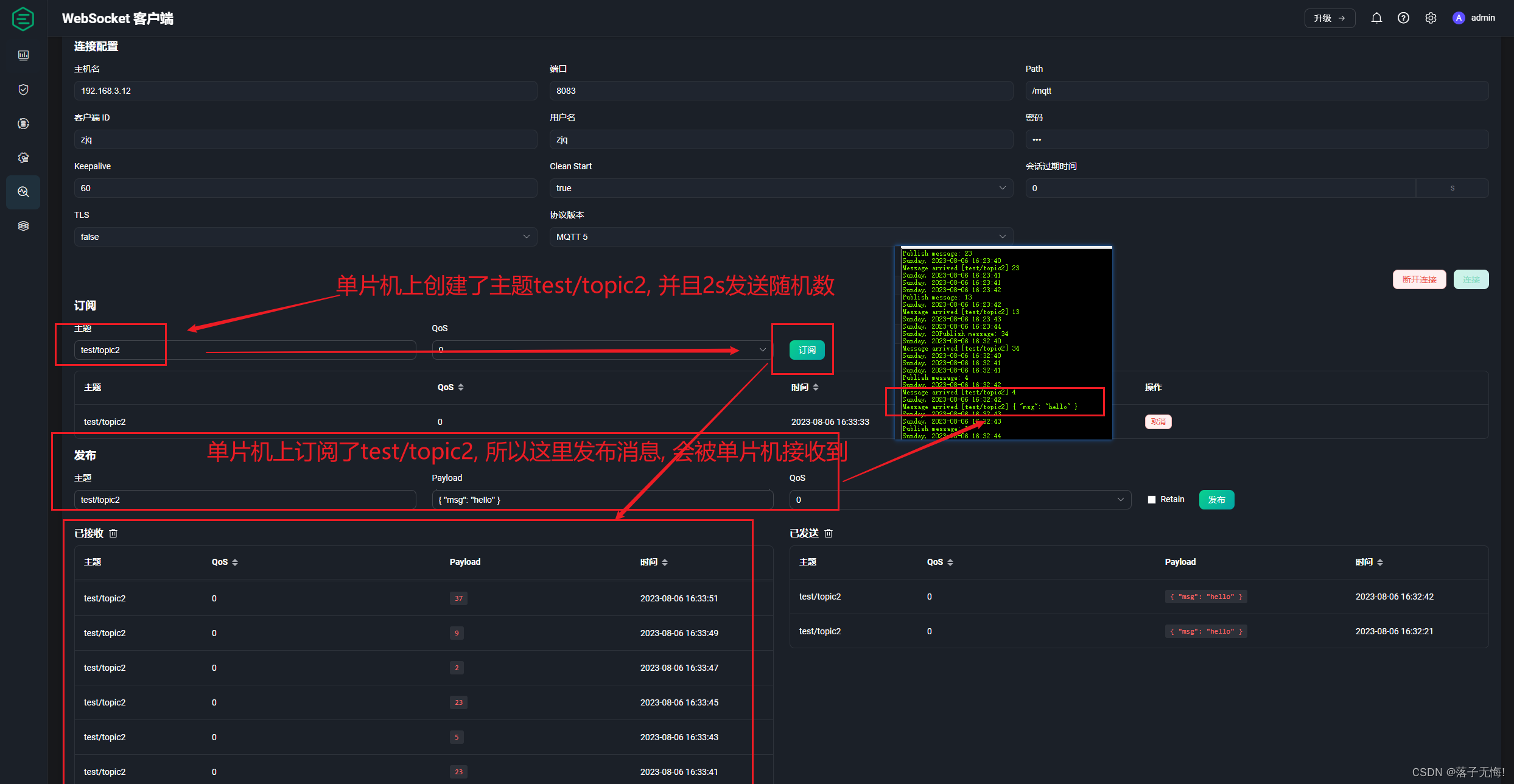Open the management layers sidebar item
This screenshot has height=784, width=1514.
pos(23,226)
